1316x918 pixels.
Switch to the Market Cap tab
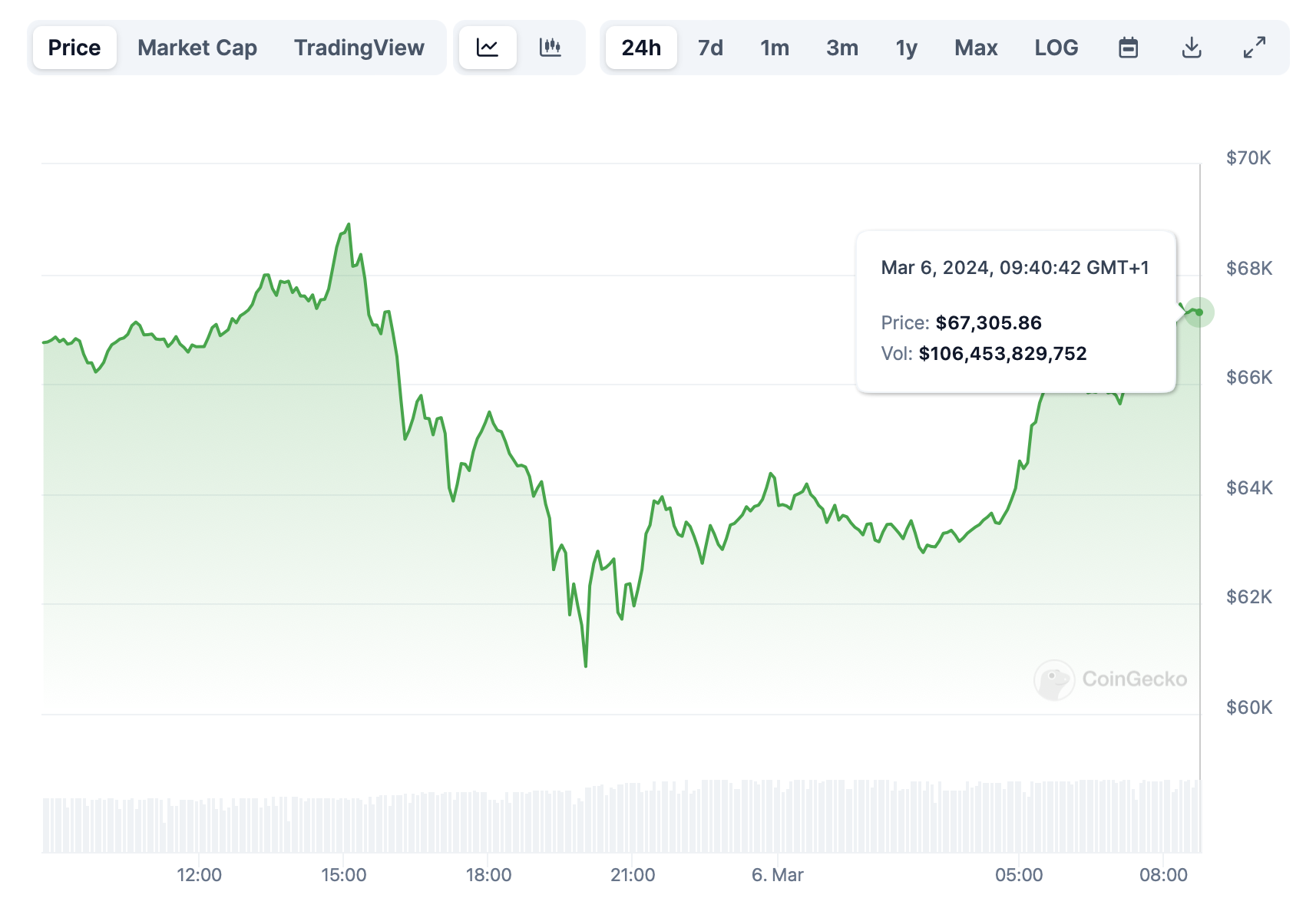pyautogui.click(x=197, y=48)
